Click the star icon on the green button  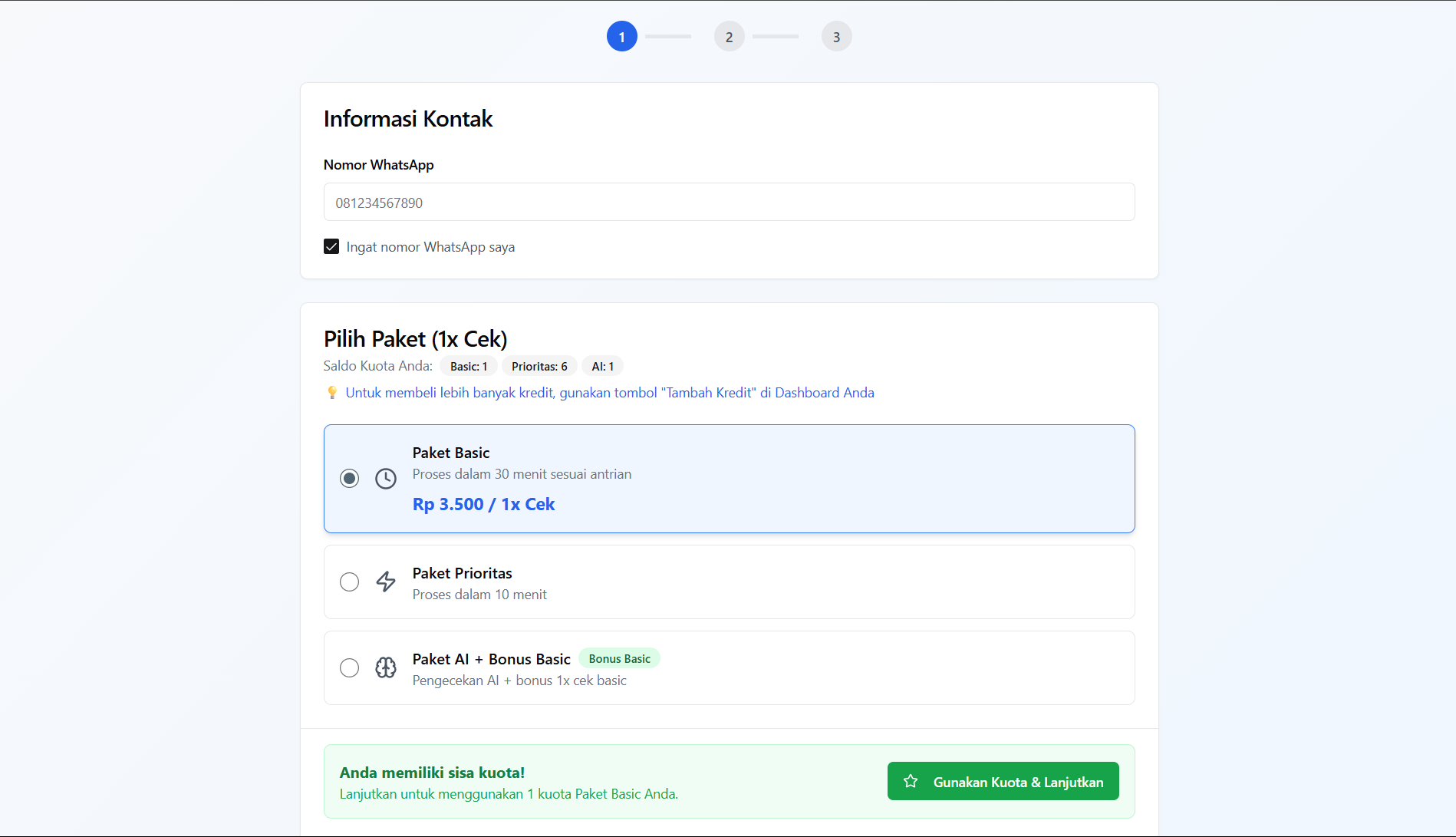pos(911,781)
